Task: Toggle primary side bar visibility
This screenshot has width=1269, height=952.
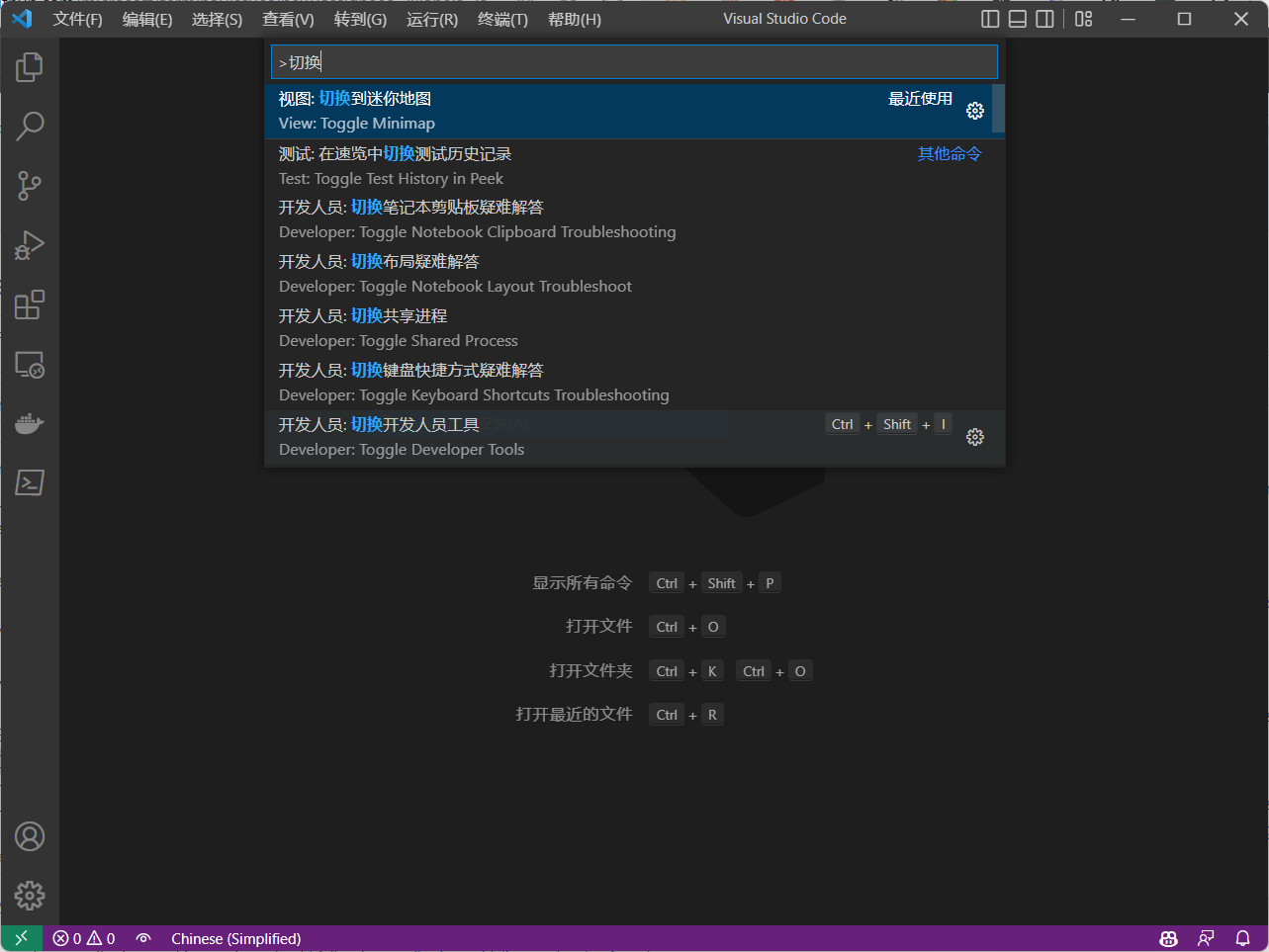Action: pos(990,19)
